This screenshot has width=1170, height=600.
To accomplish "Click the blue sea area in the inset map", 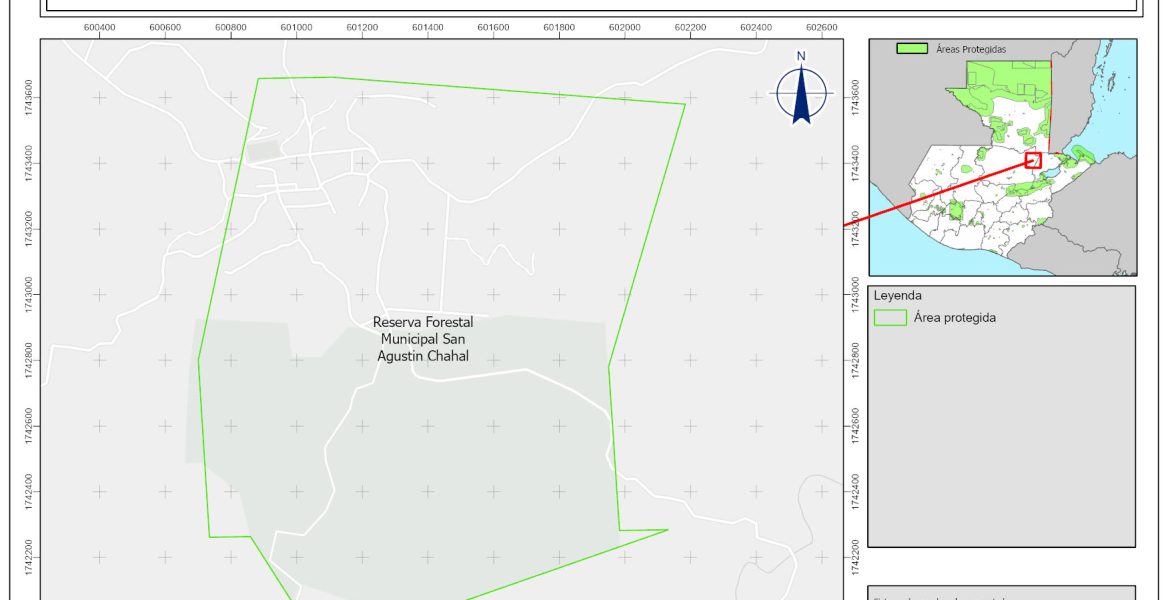I will (x=1110, y=120).
